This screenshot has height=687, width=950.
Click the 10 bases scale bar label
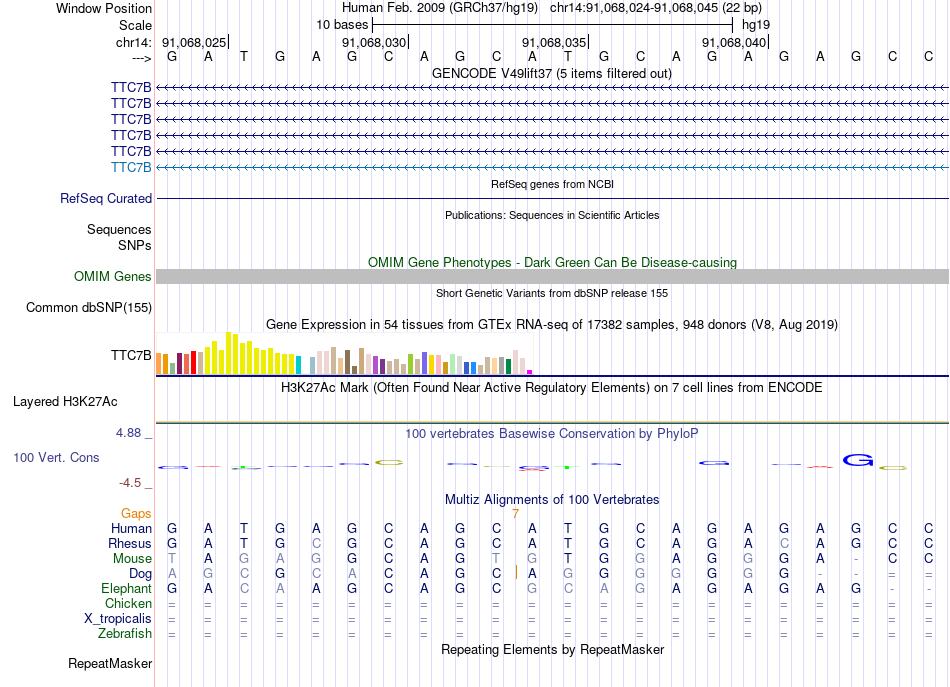pos(342,25)
